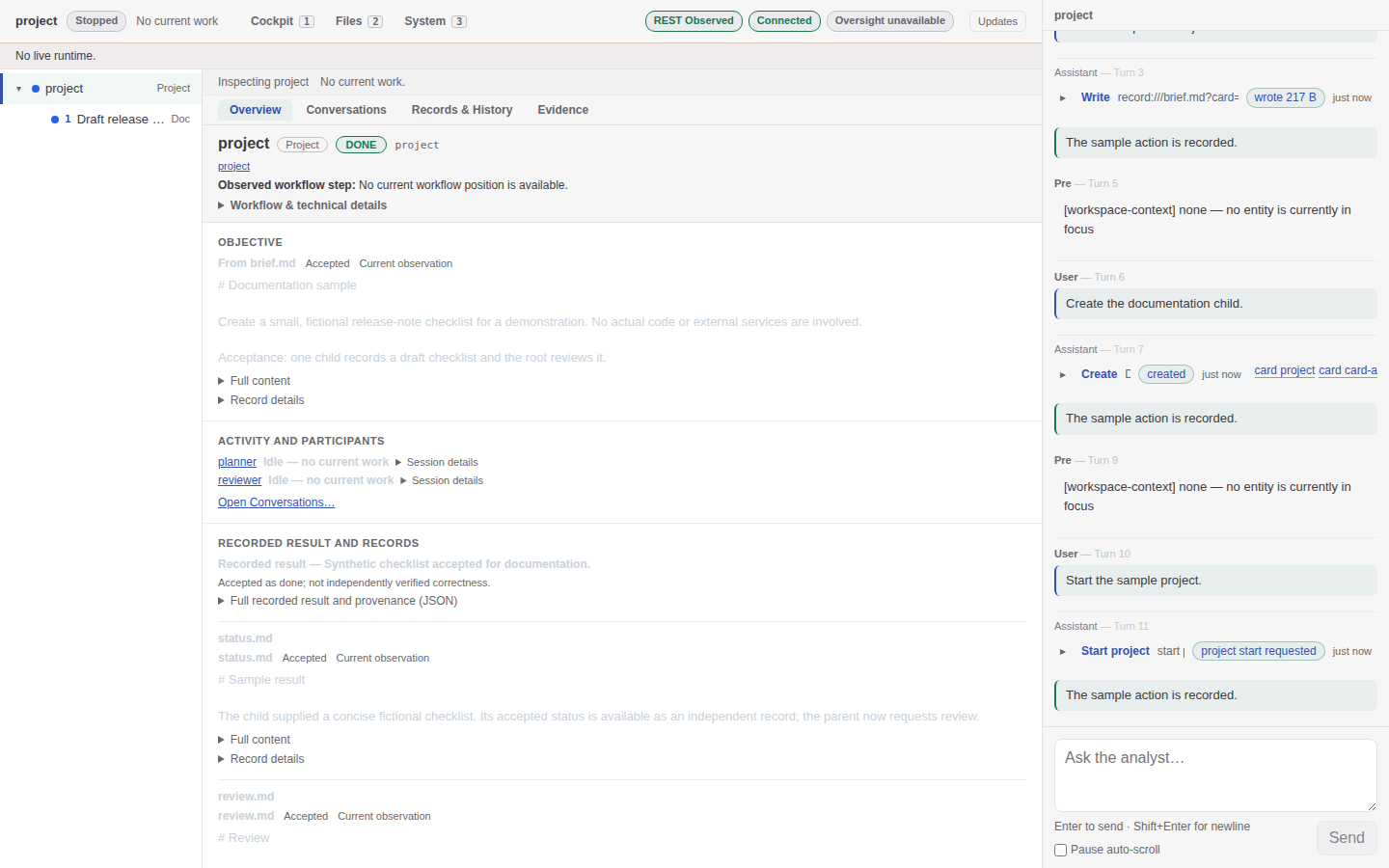This screenshot has height=868, width=1389.
Task: Click the wrote 217 B badge
Action: tap(1285, 97)
